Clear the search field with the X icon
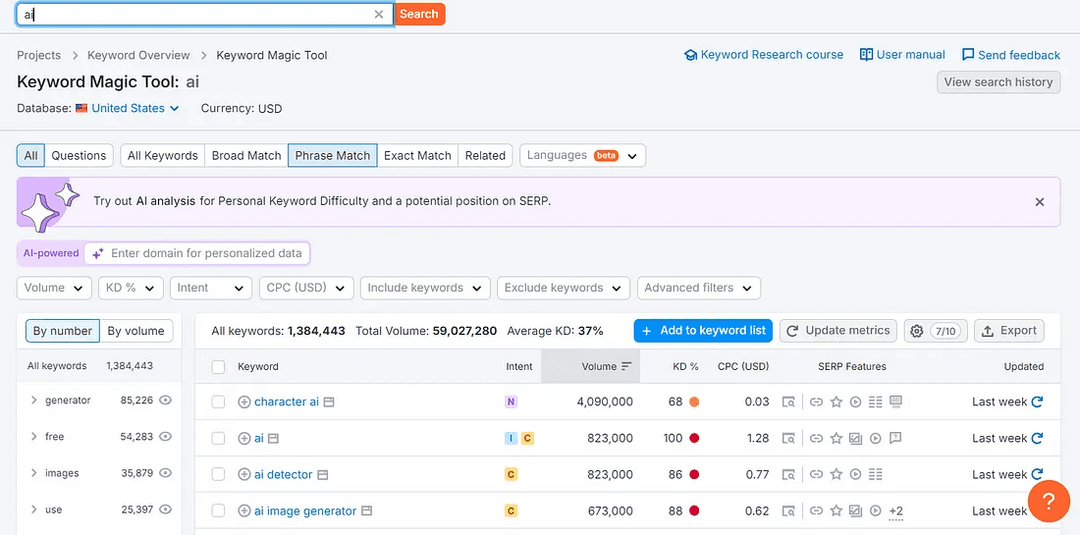The width and height of the screenshot is (1080, 535). click(379, 14)
